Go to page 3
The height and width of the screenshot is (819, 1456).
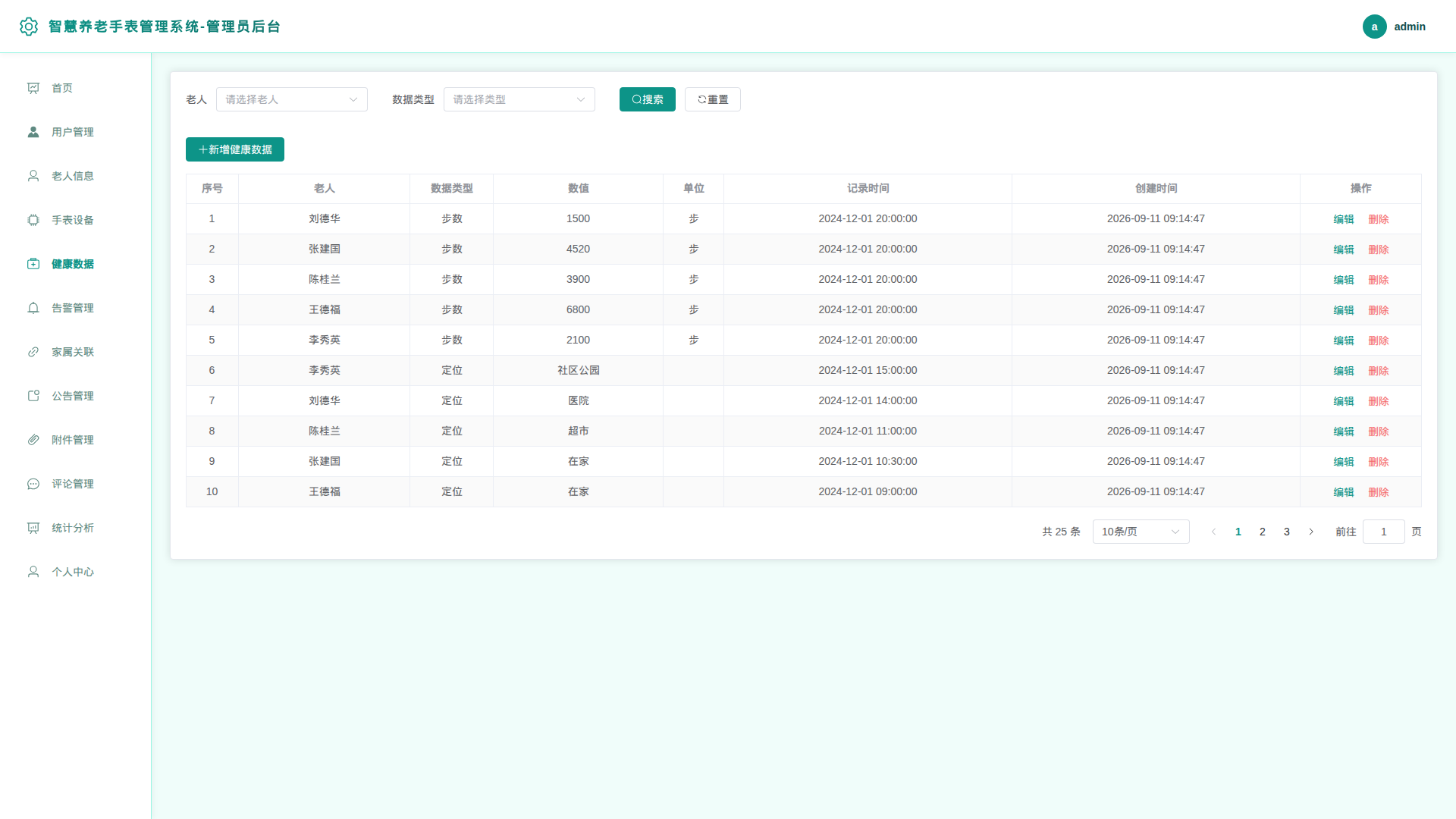[x=1286, y=532]
